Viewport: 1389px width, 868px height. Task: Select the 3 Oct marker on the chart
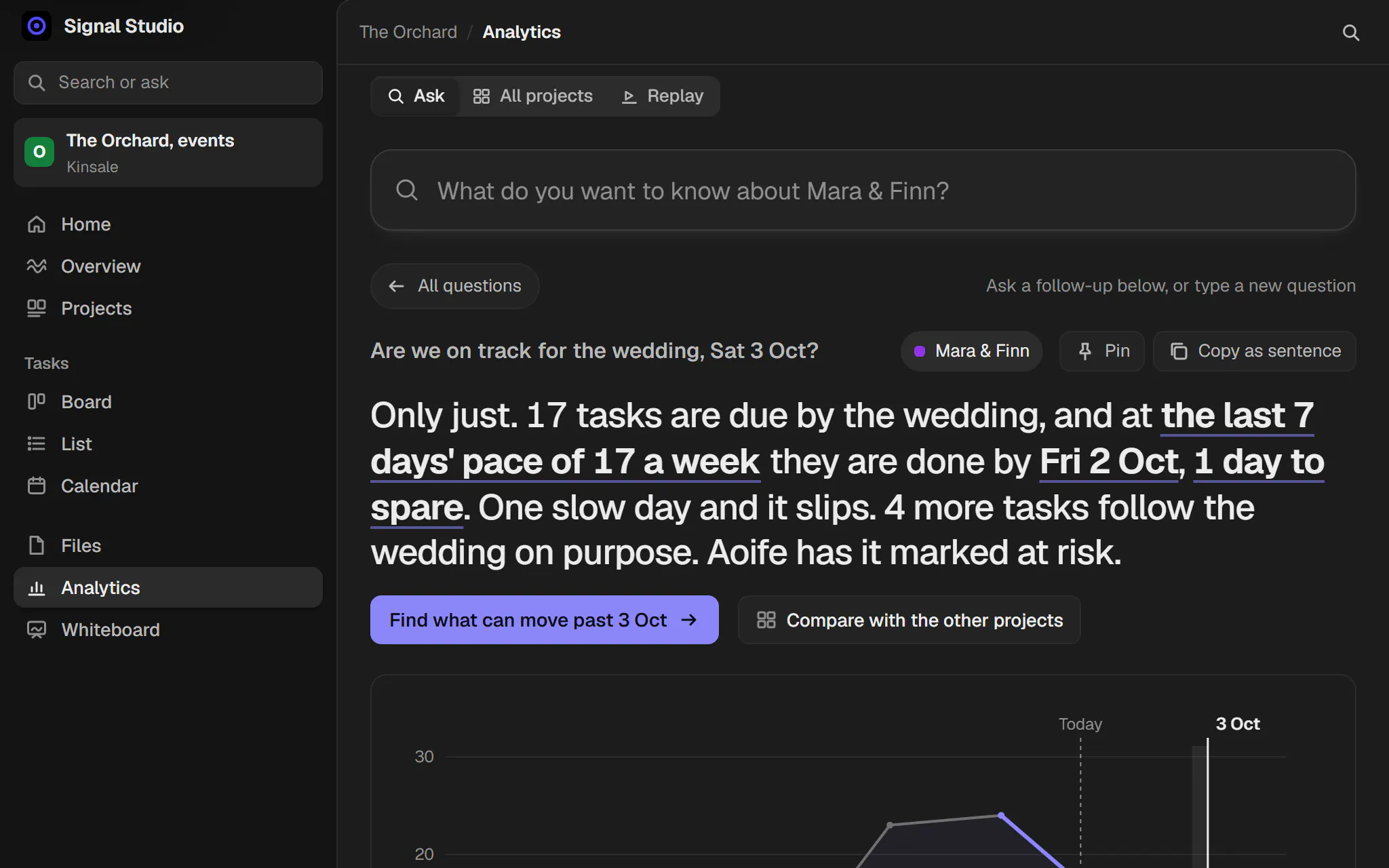pyautogui.click(x=1237, y=724)
